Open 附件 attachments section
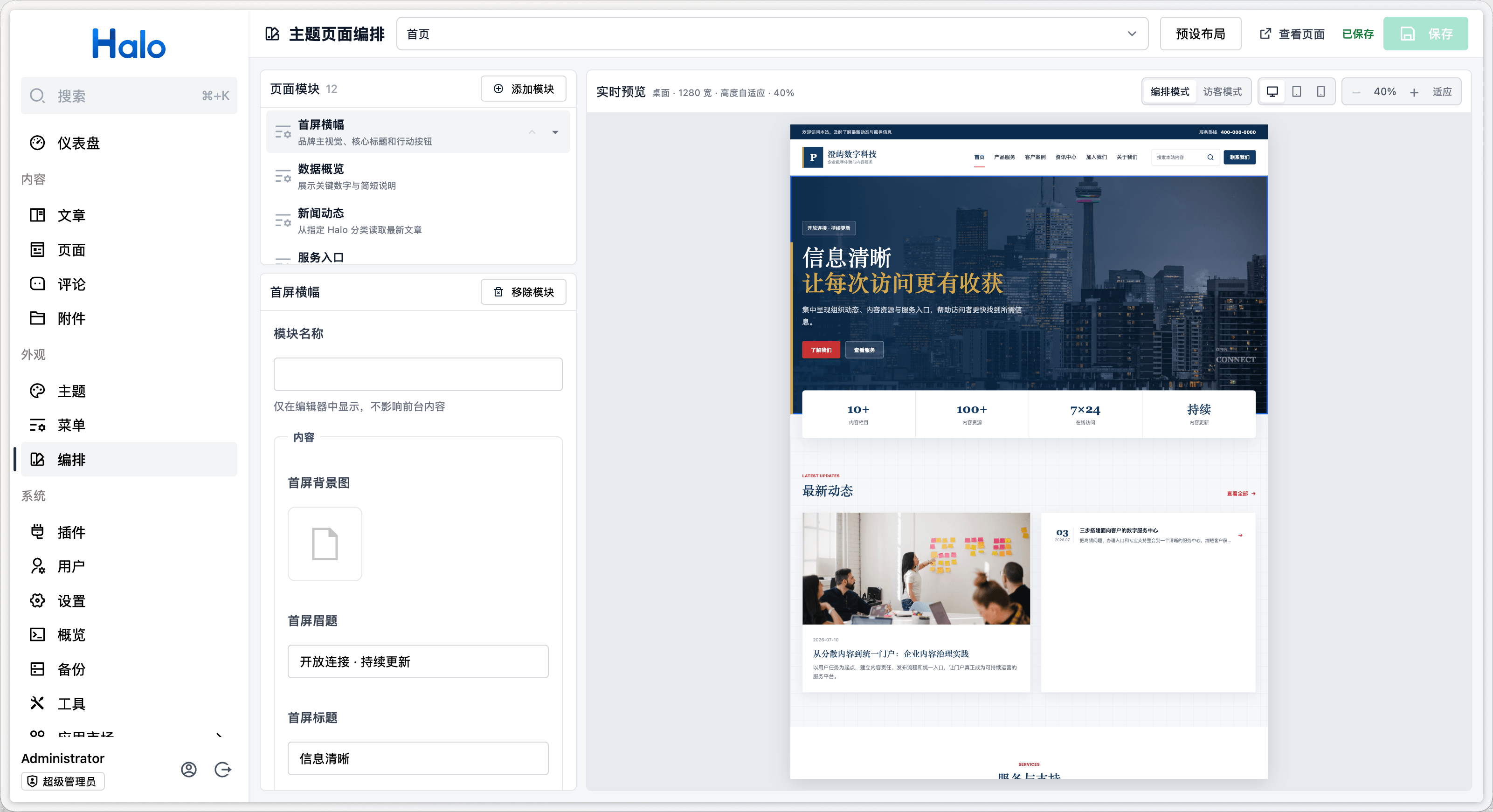This screenshot has width=1493, height=812. (129, 318)
